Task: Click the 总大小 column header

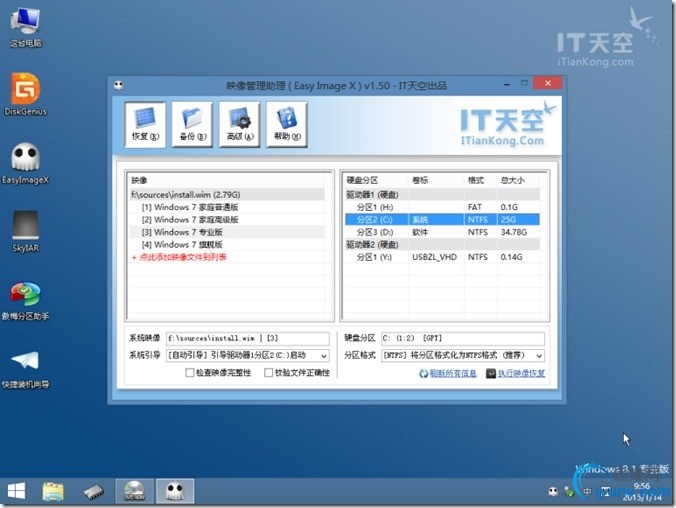Action: pyautogui.click(x=518, y=181)
